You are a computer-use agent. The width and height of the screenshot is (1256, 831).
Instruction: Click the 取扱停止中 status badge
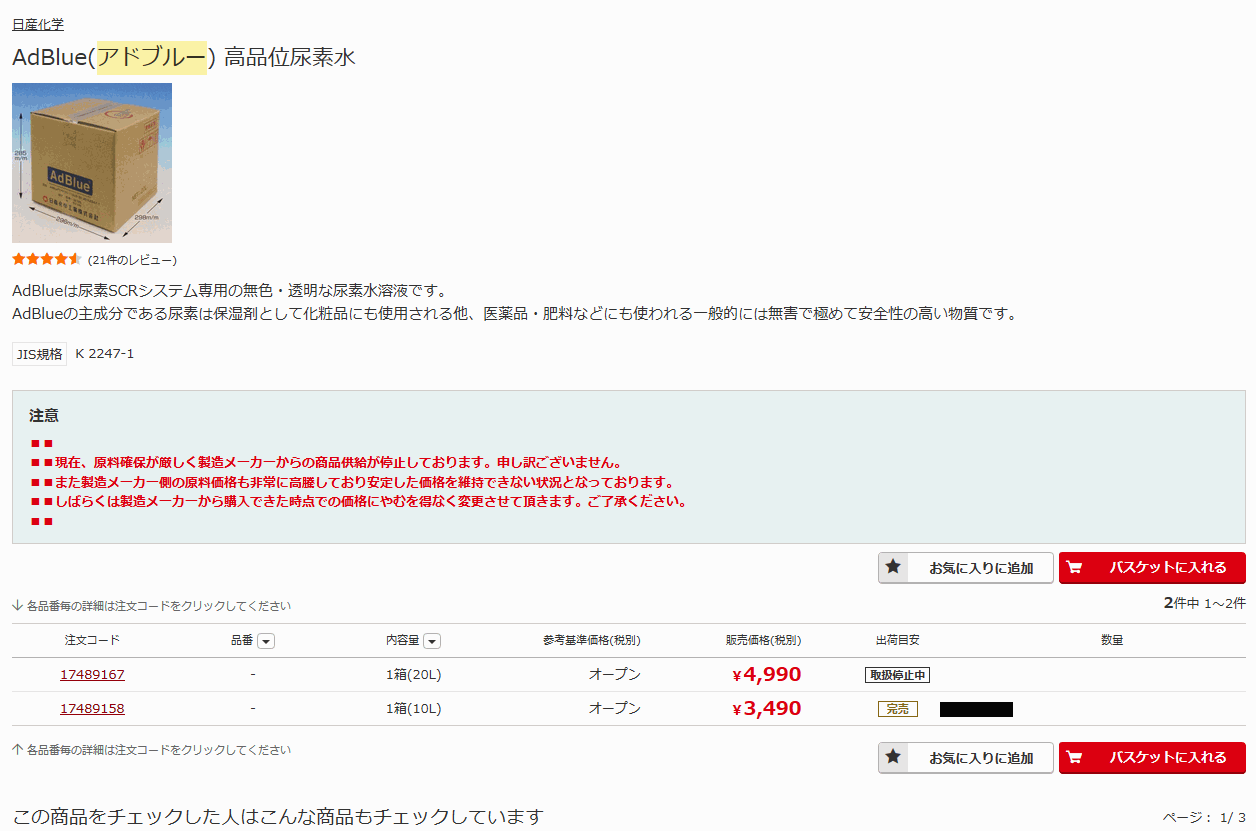(x=897, y=675)
